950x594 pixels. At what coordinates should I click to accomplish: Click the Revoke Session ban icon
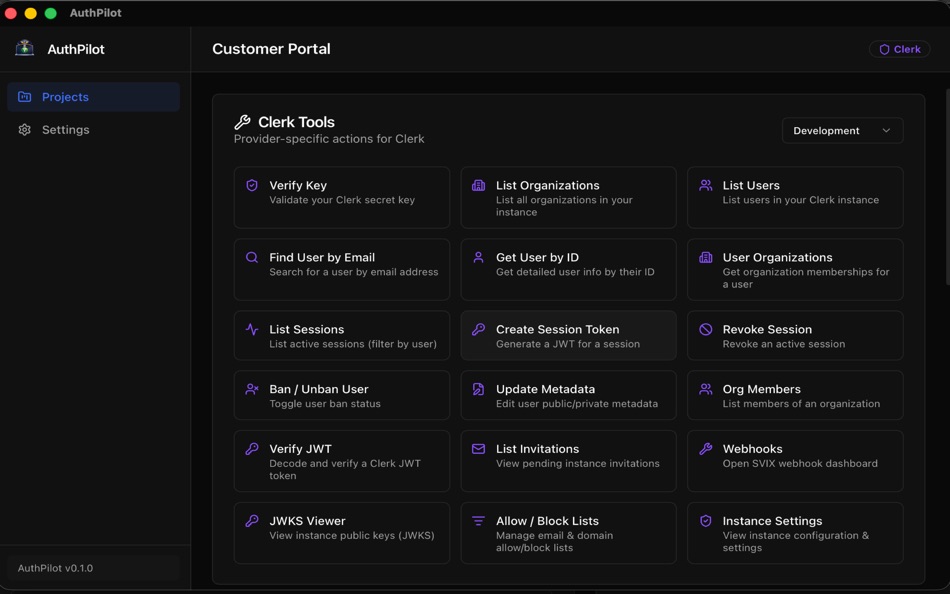click(706, 330)
